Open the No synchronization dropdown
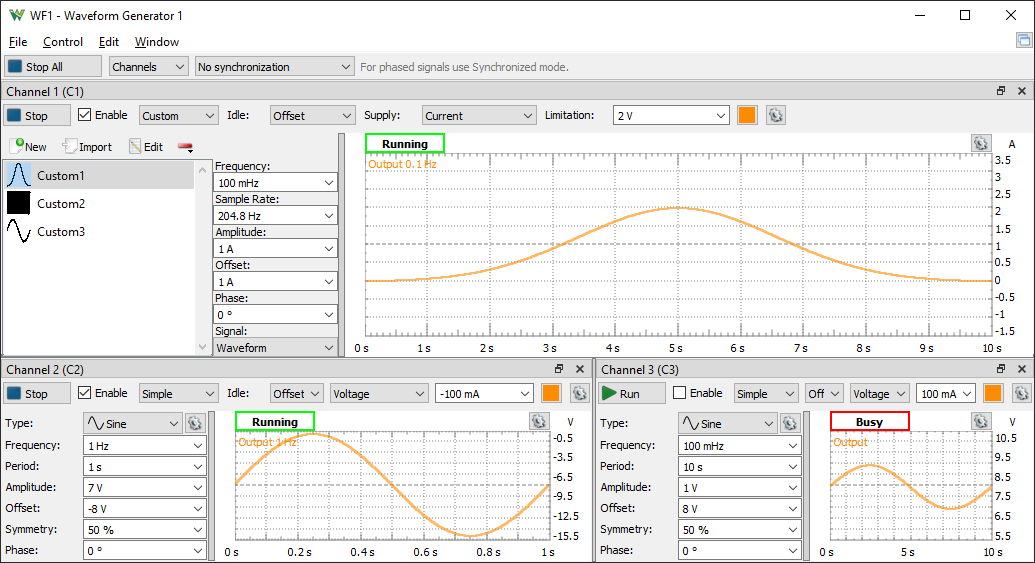 tap(275, 67)
